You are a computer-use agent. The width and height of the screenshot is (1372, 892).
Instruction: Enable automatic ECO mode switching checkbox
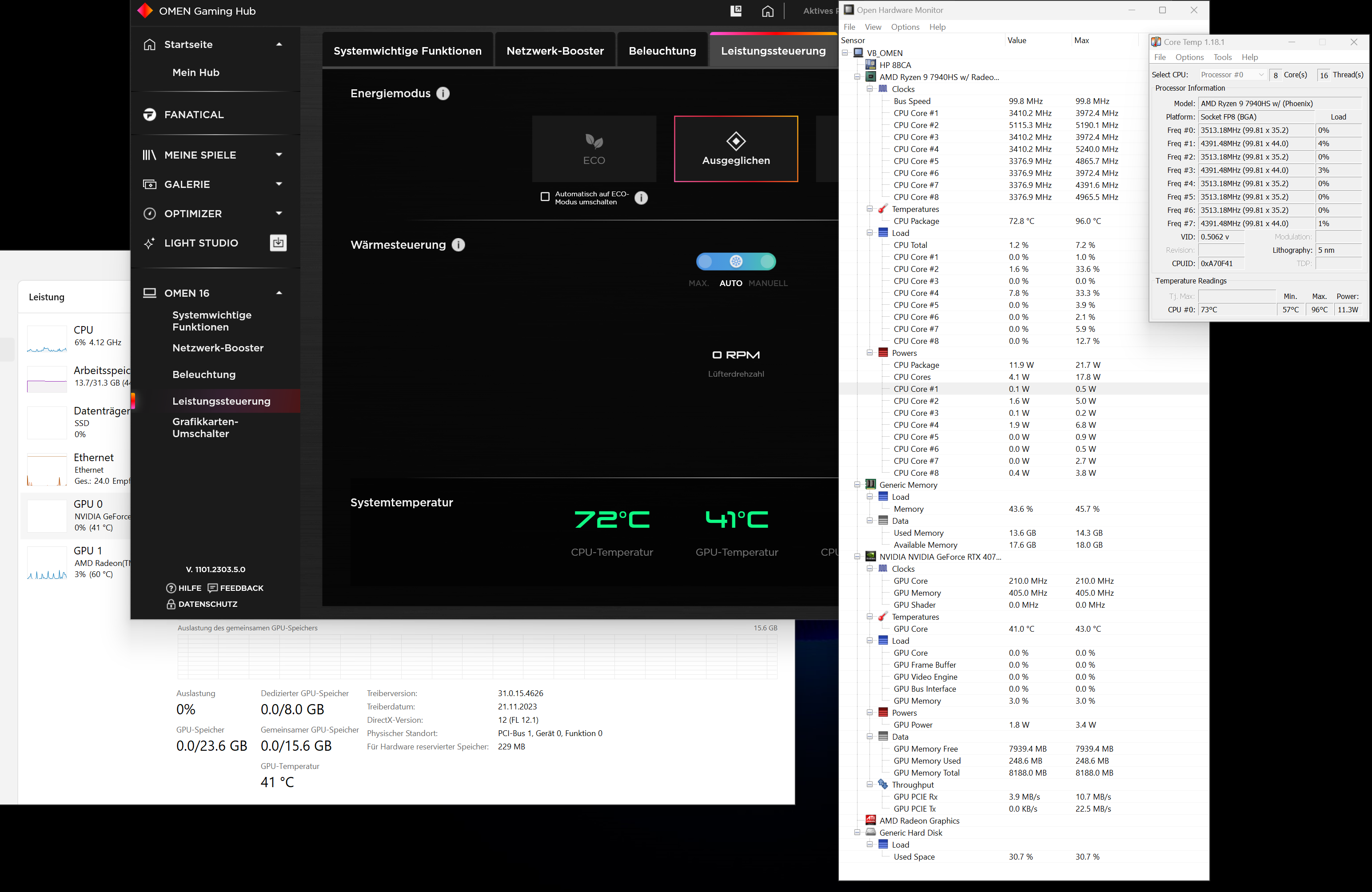click(x=545, y=196)
